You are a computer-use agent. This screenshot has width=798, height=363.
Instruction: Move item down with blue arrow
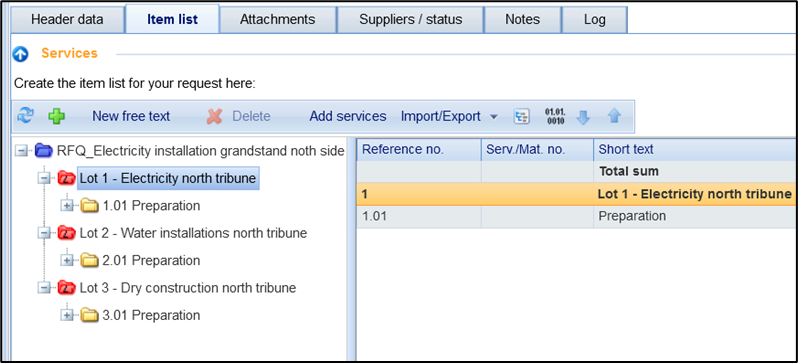[x=583, y=117]
